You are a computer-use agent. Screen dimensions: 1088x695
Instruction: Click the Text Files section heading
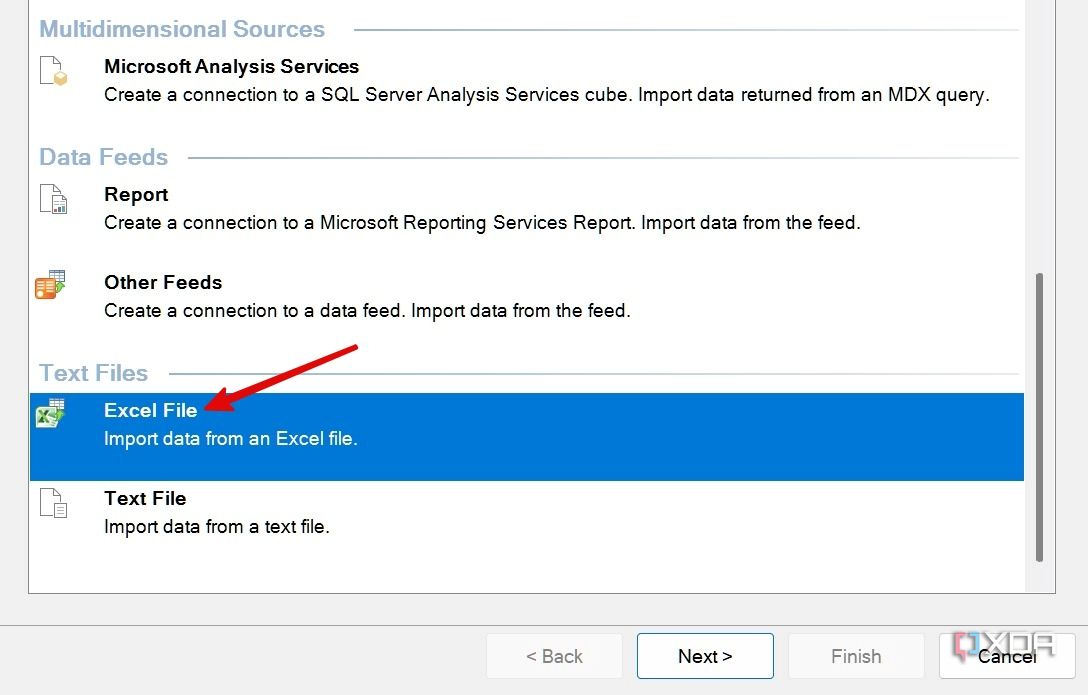tap(93, 372)
